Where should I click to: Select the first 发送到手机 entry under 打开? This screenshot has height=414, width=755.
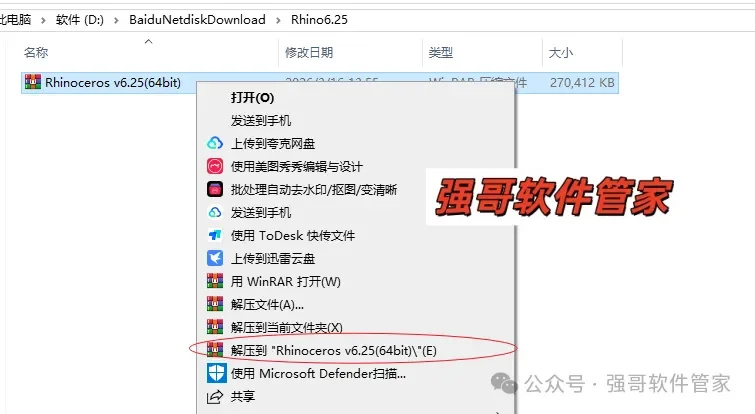[x=260, y=120]
